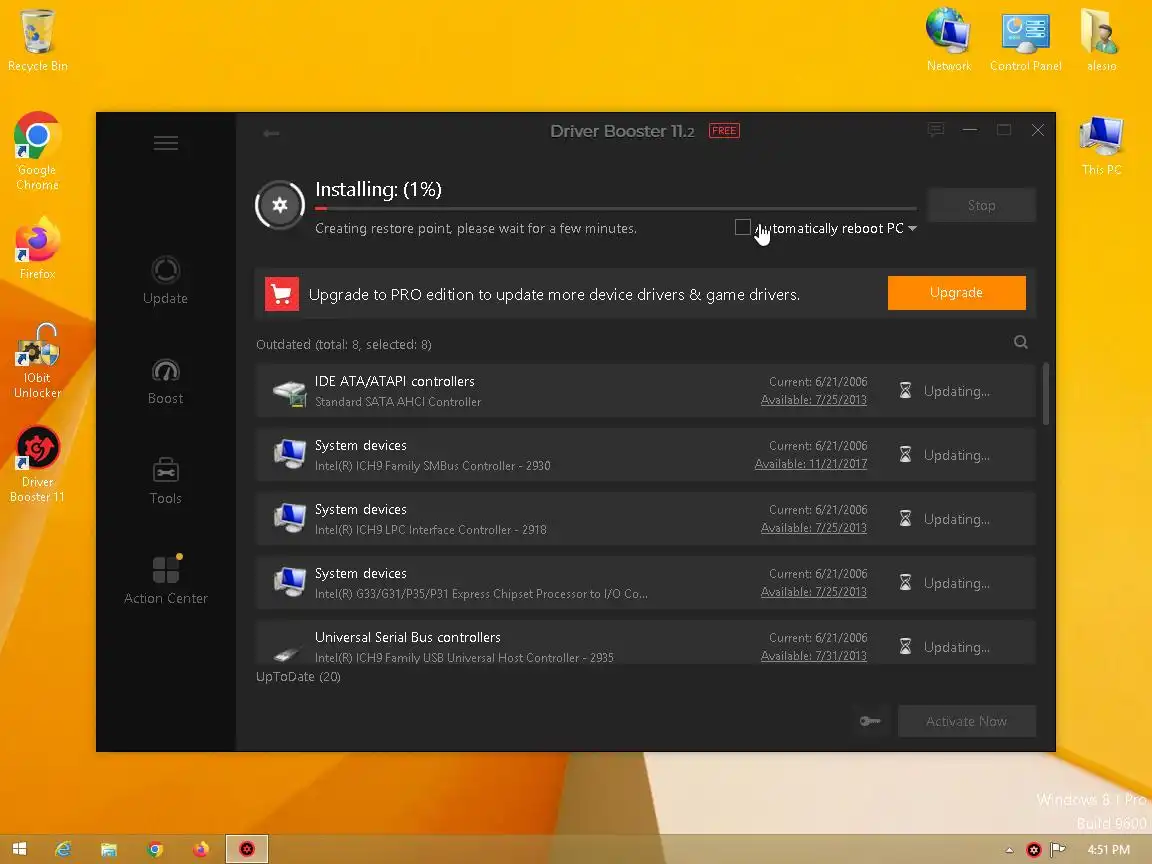
Task: Click hourglass icon on Express Chipset Processor row
Action: pos(905,583)
